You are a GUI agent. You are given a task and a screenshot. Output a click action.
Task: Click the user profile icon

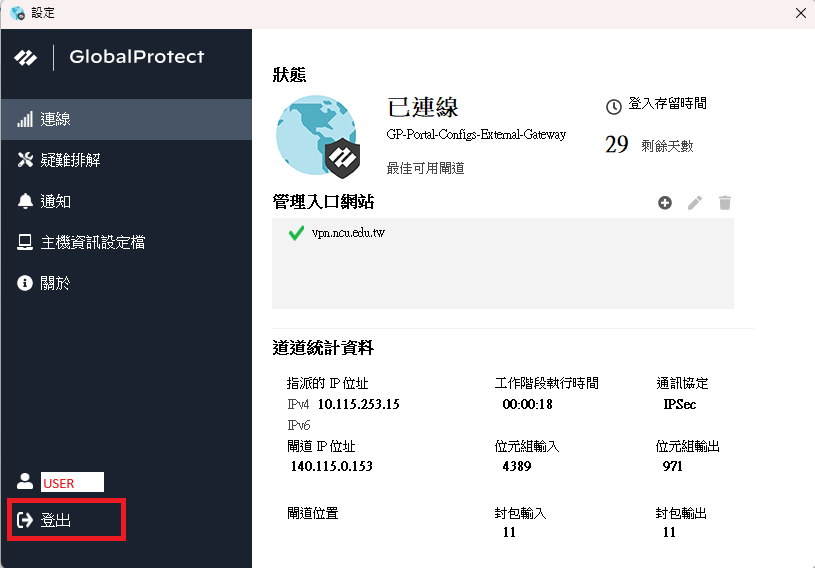(25, 482)
